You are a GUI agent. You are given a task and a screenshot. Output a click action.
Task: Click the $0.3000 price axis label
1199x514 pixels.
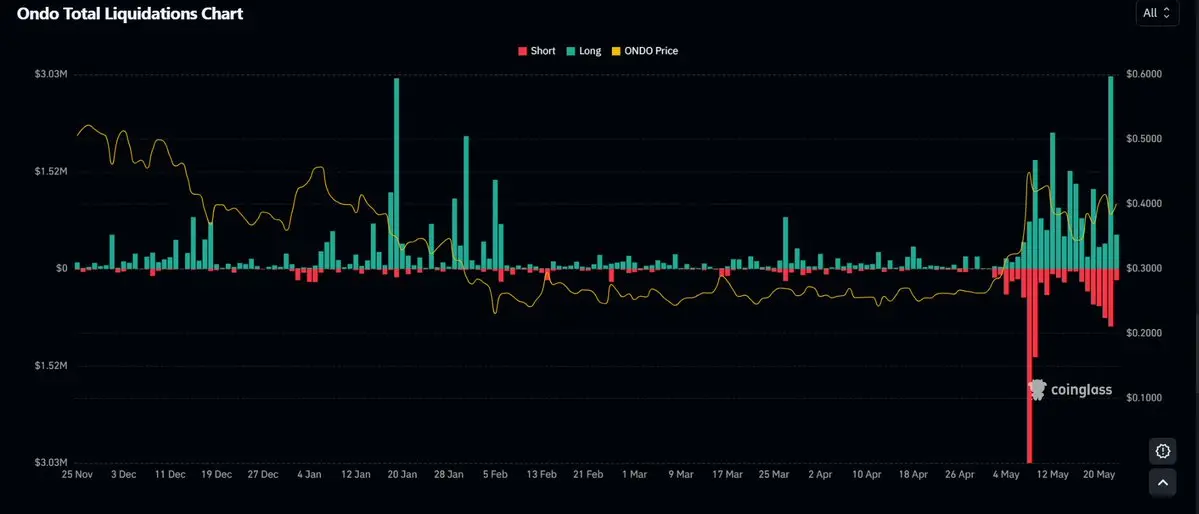tap(1144, 268)
